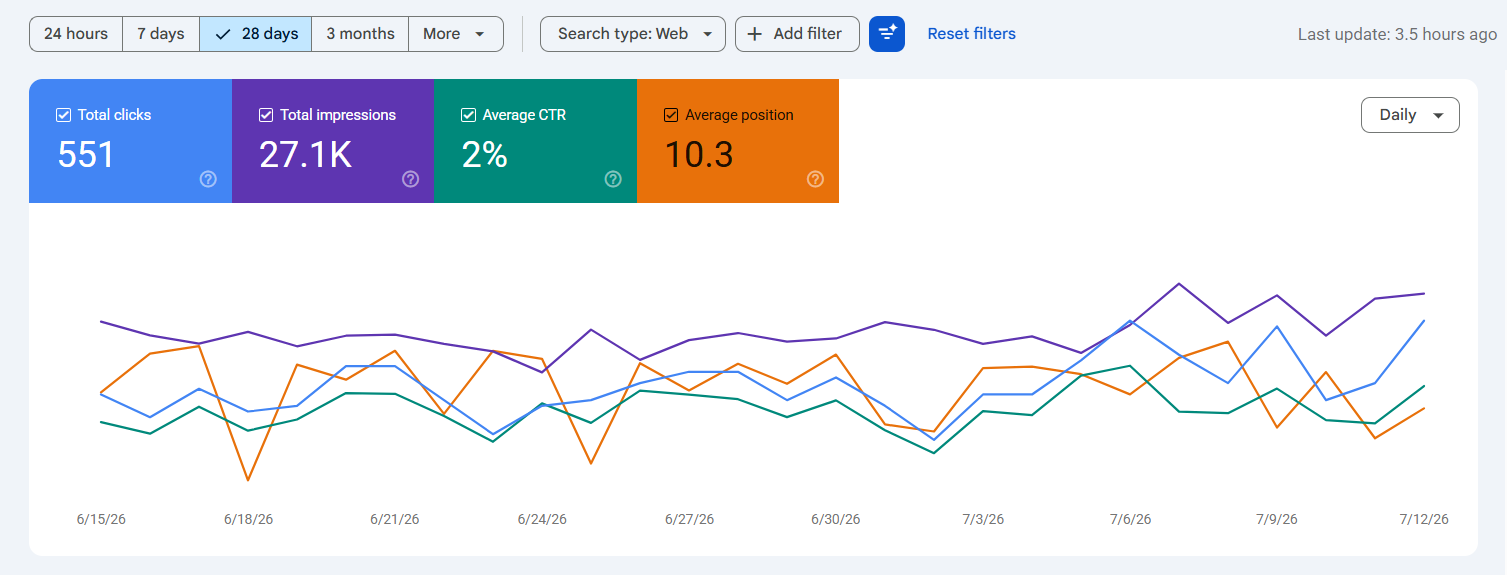This screenshot has height=575, width=1507.
Task: Click the 6/30/26 axis date label
Action: pyautogui.click(x=836, y=520)
